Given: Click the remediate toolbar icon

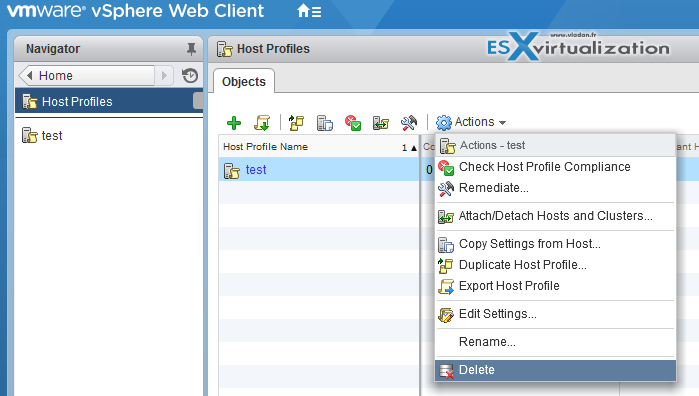Looking at the screenshot, I should [409, 123].
